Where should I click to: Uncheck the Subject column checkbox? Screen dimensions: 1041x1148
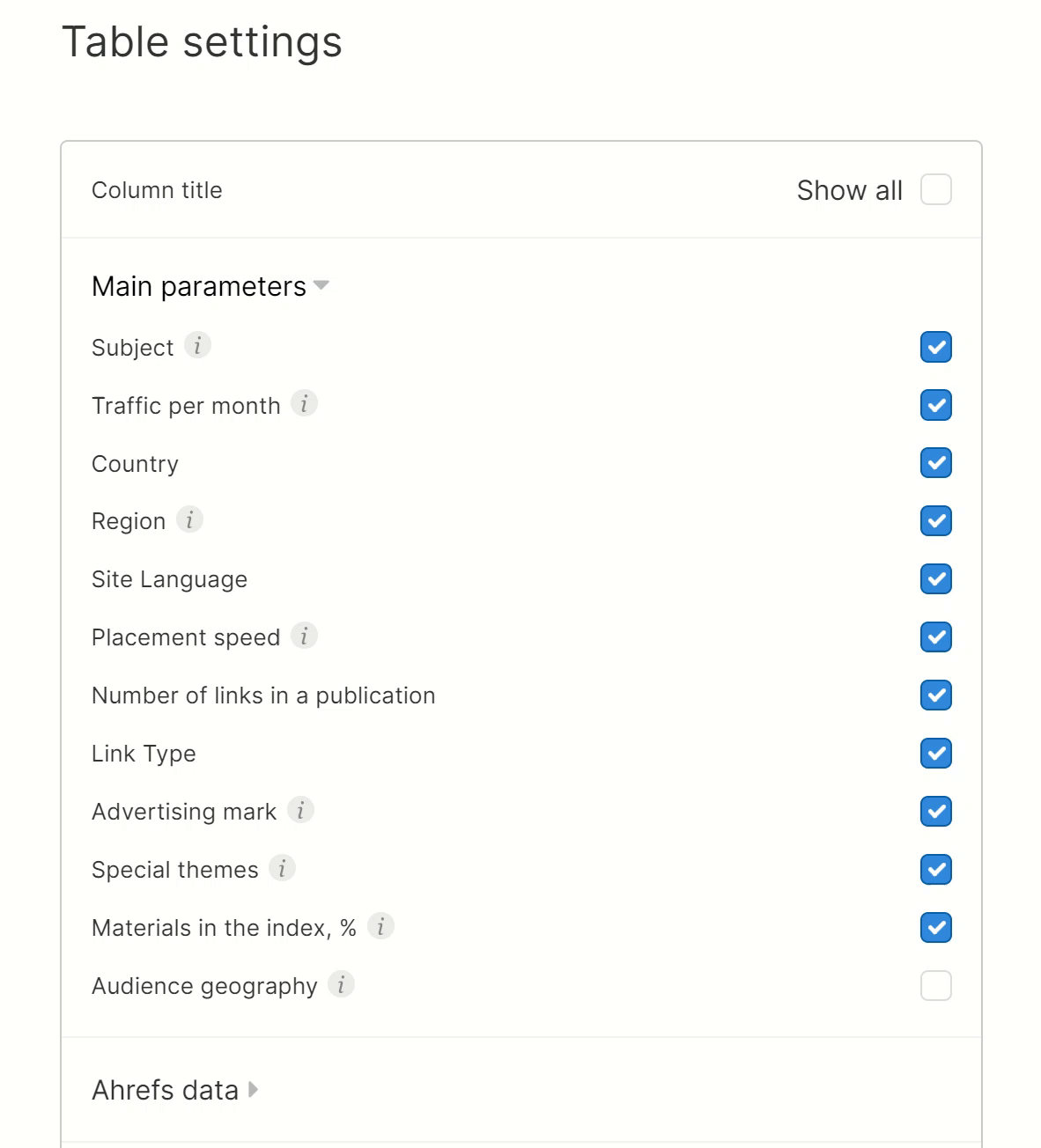[936, 347]
